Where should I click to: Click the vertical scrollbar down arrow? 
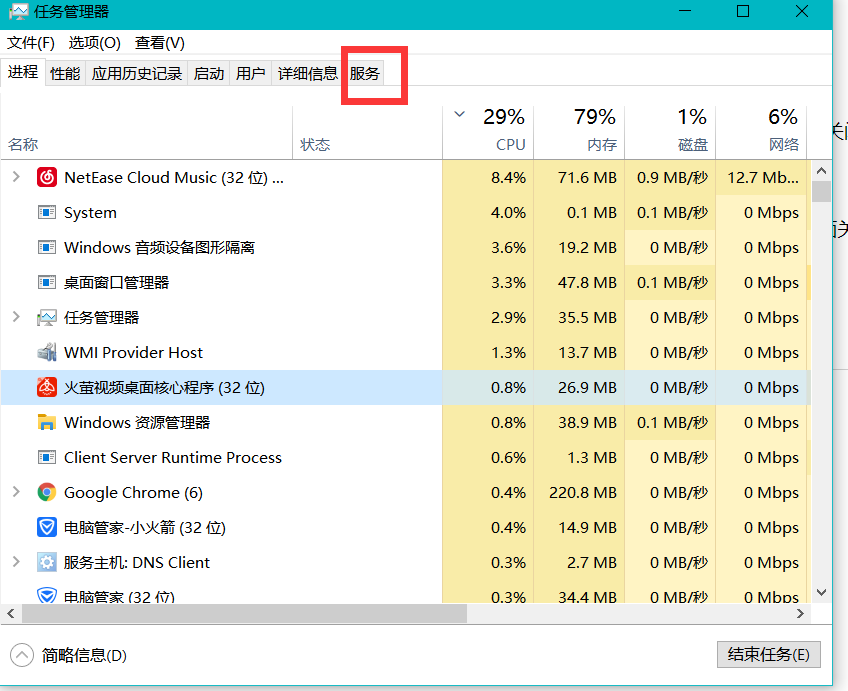pyautogui.click(x=822, y=592)
